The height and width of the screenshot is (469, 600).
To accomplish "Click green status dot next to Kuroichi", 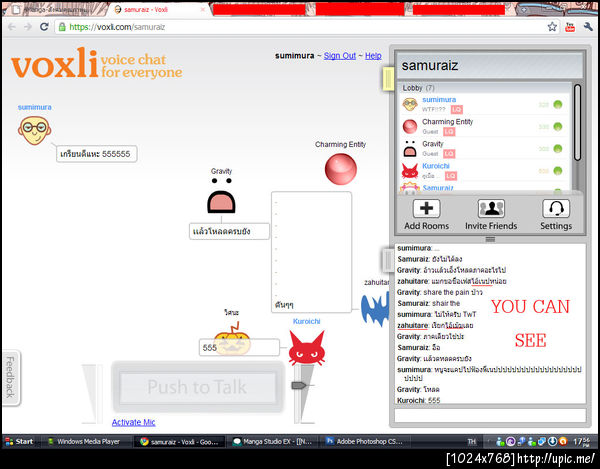I will [558, 171].
